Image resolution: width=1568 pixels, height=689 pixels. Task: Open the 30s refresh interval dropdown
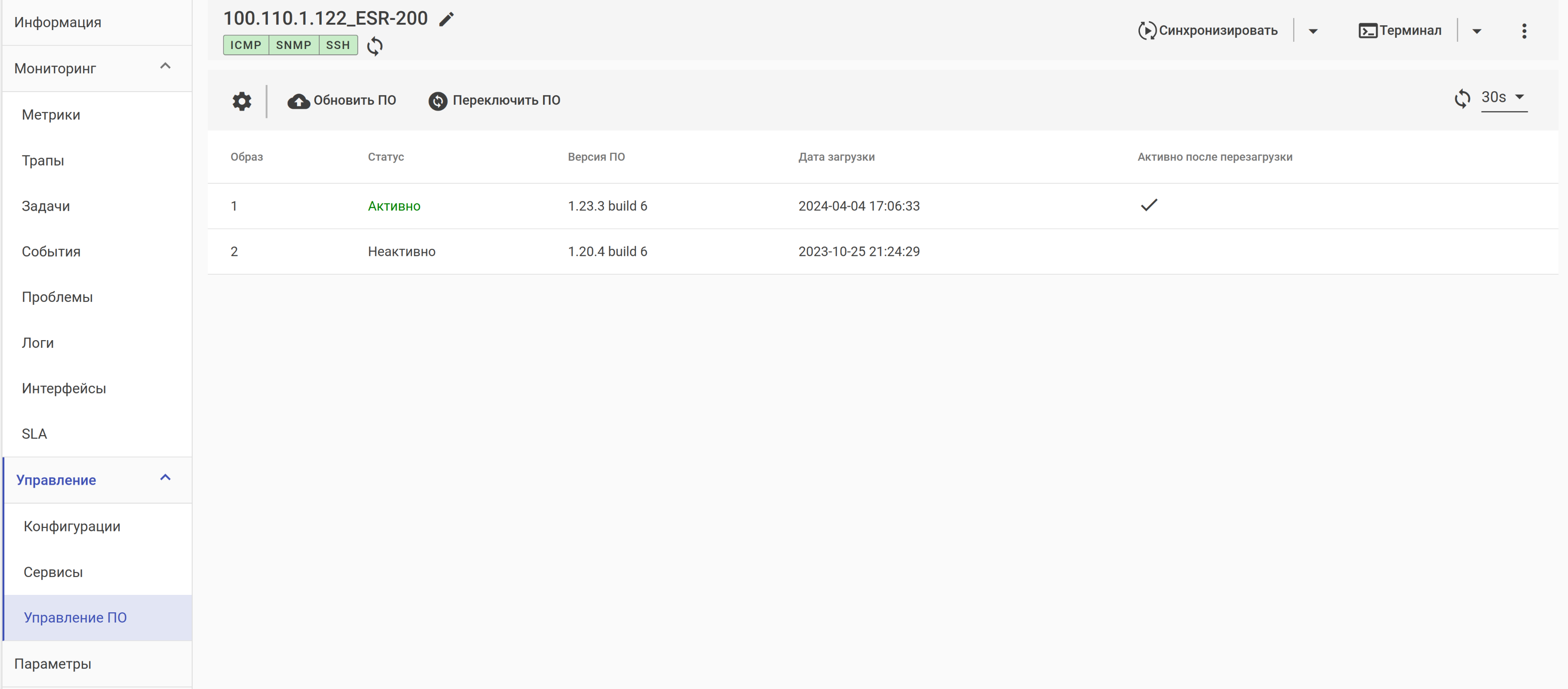(1503, 98)
